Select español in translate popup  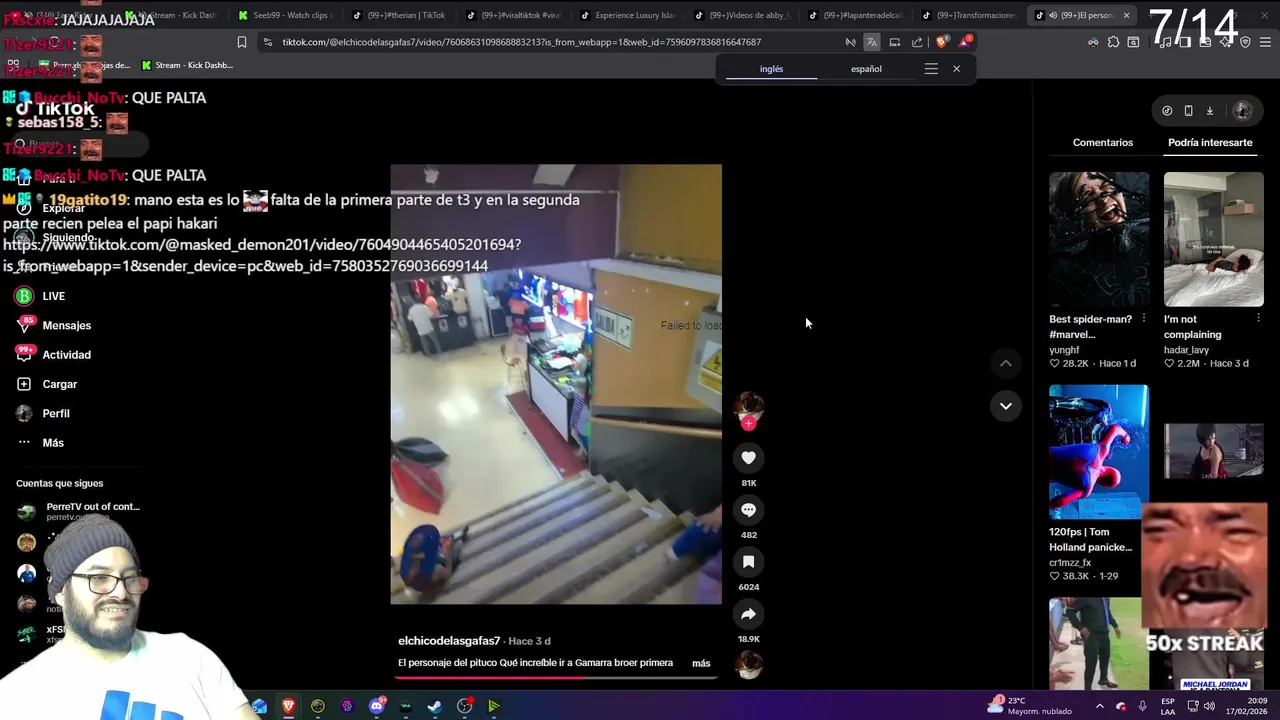(866, 69)
